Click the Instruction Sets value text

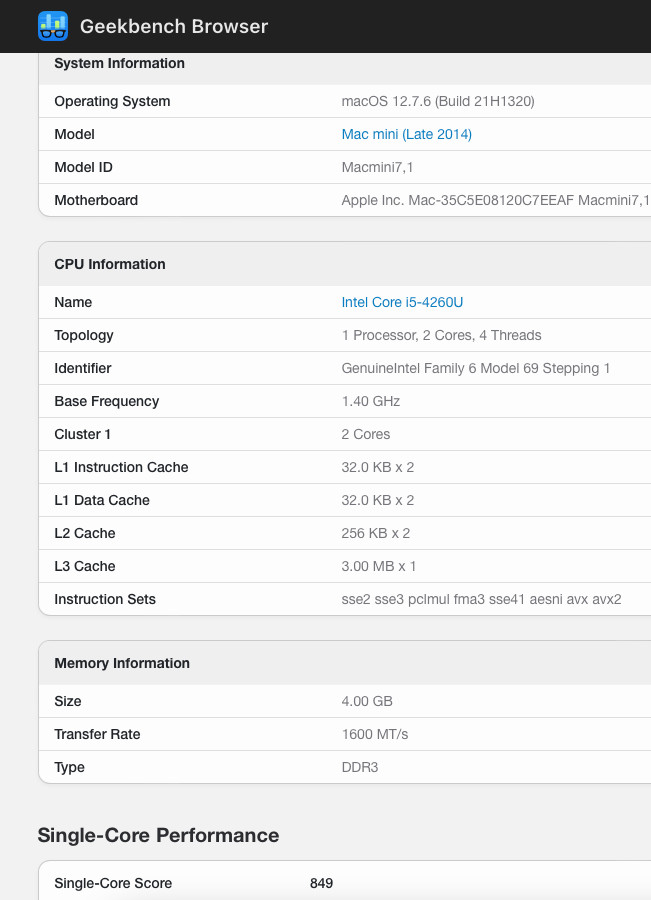point(481,599)
